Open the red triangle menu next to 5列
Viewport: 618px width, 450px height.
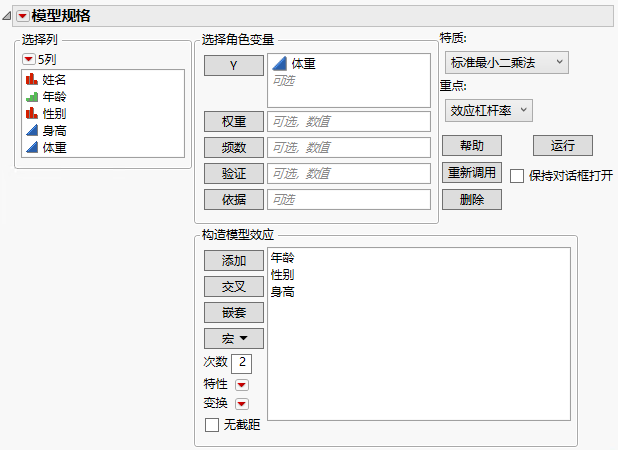28,60
